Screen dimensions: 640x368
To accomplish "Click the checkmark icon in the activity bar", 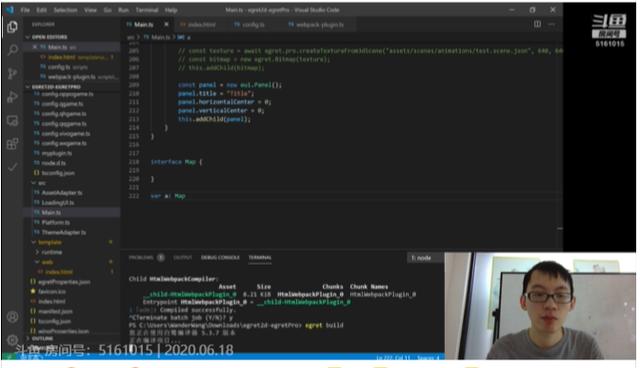I will pos(12,167).
